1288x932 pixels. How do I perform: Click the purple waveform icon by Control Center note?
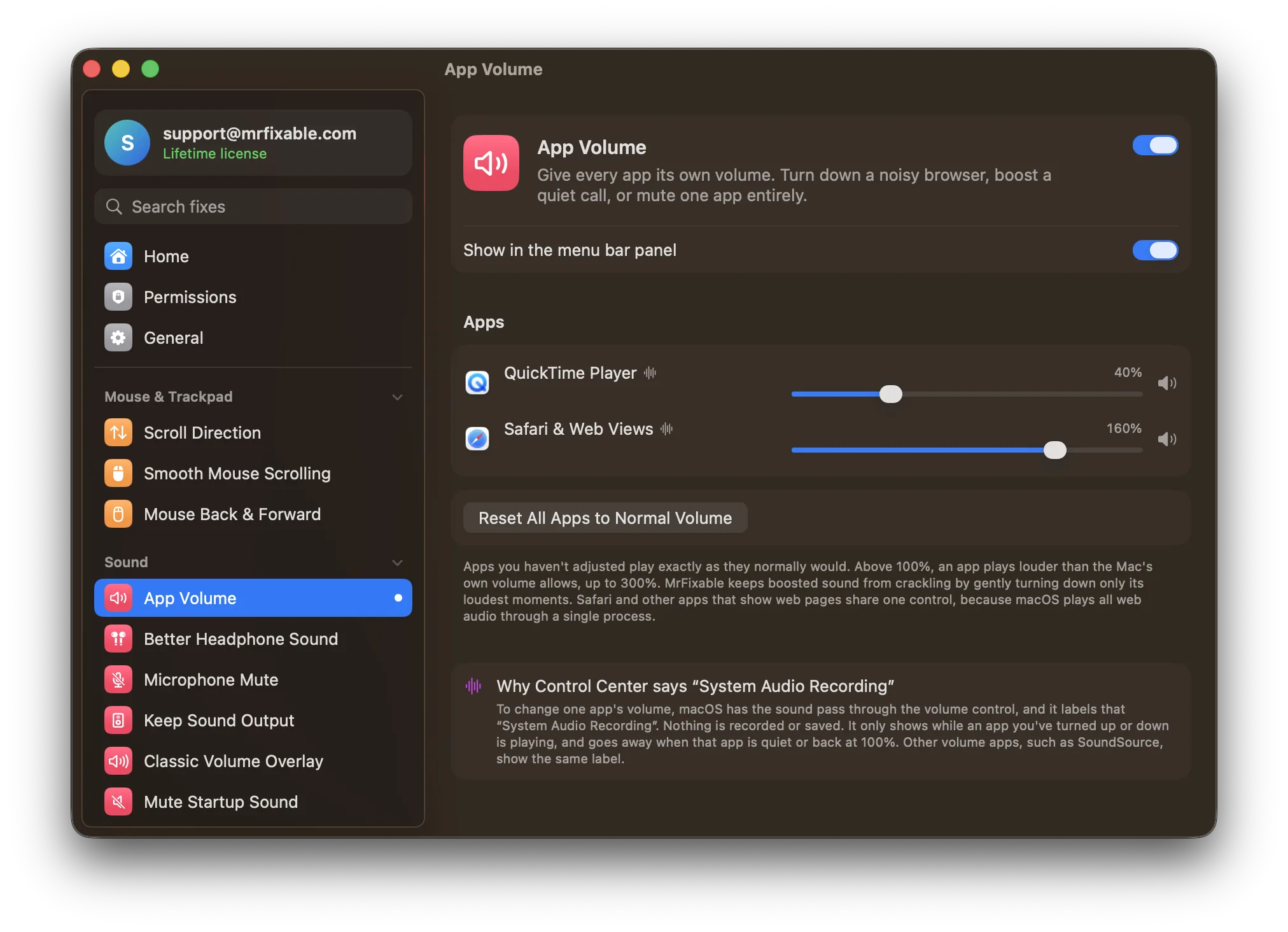point(473,686)
